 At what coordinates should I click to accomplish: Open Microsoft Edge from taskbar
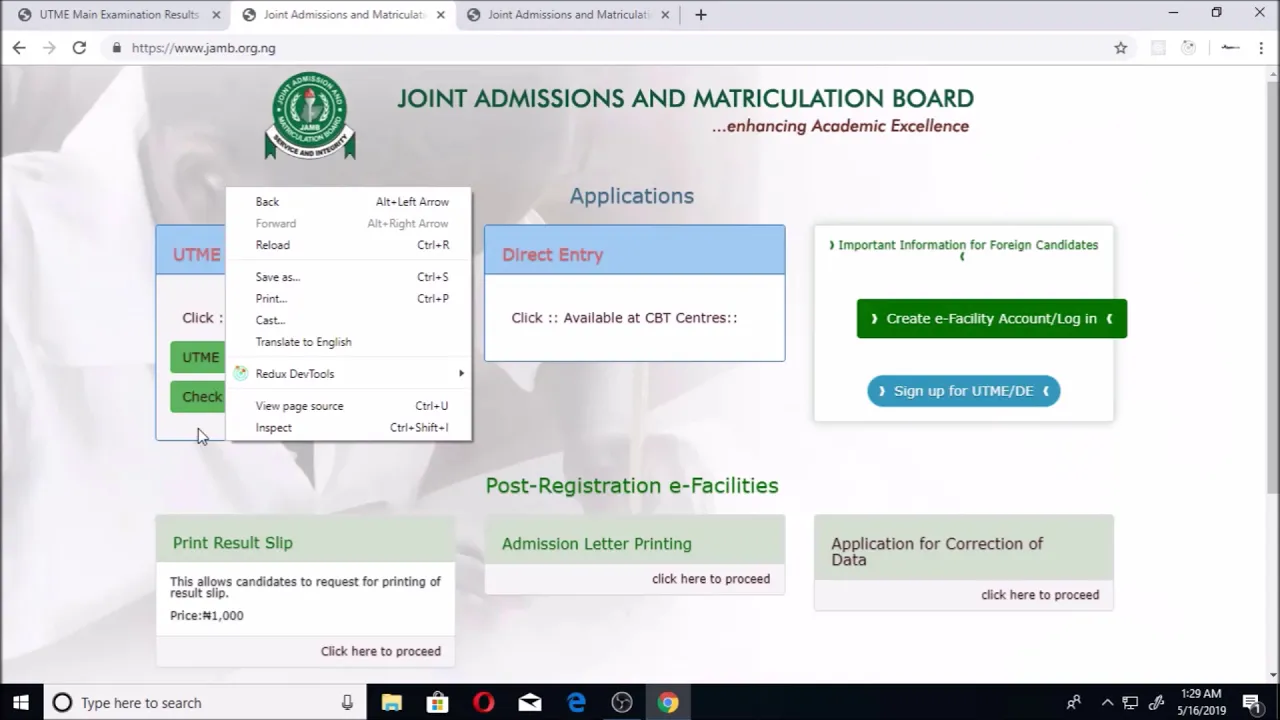point(576,702)
